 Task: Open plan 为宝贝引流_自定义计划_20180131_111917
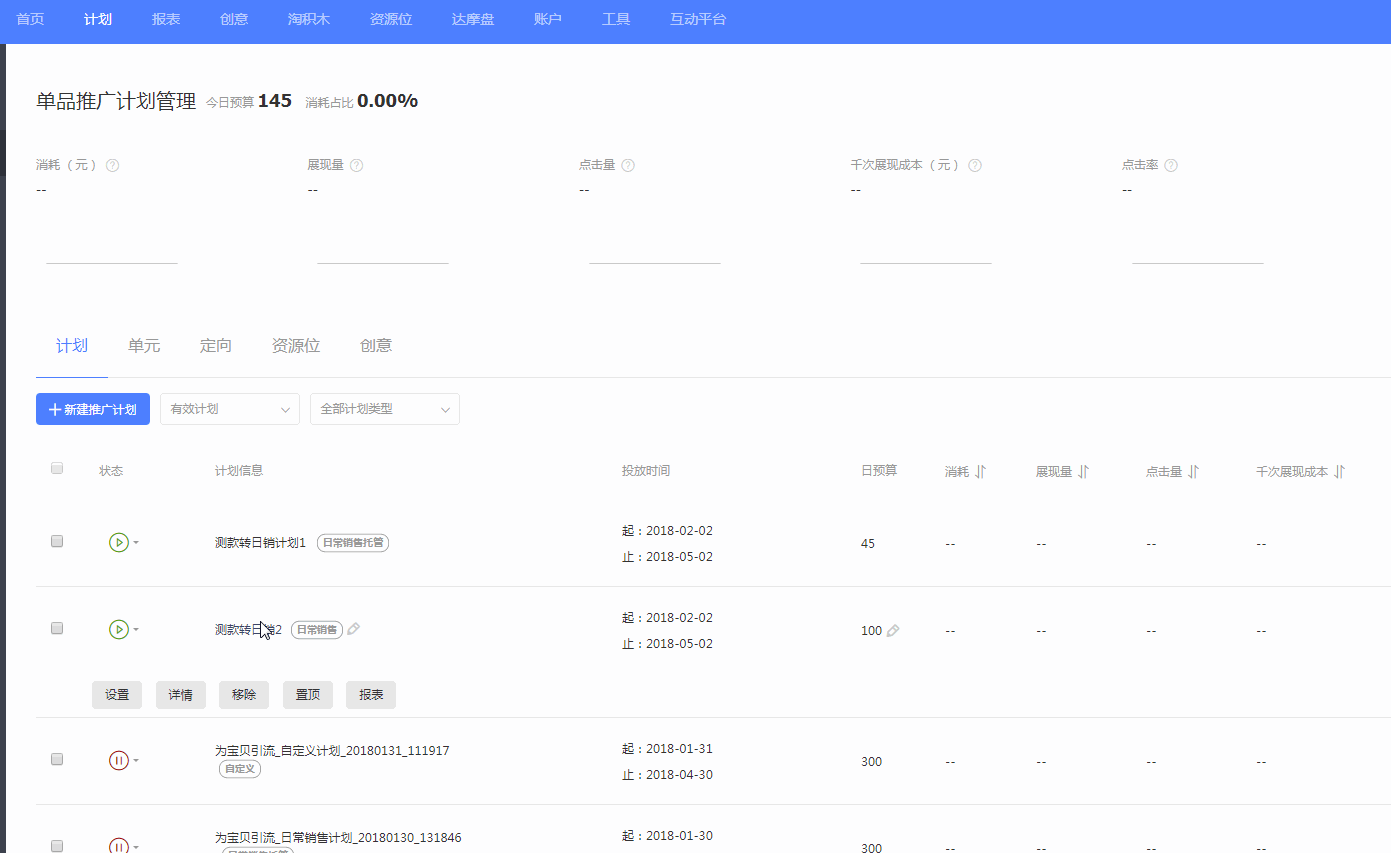tap(332, 750)
